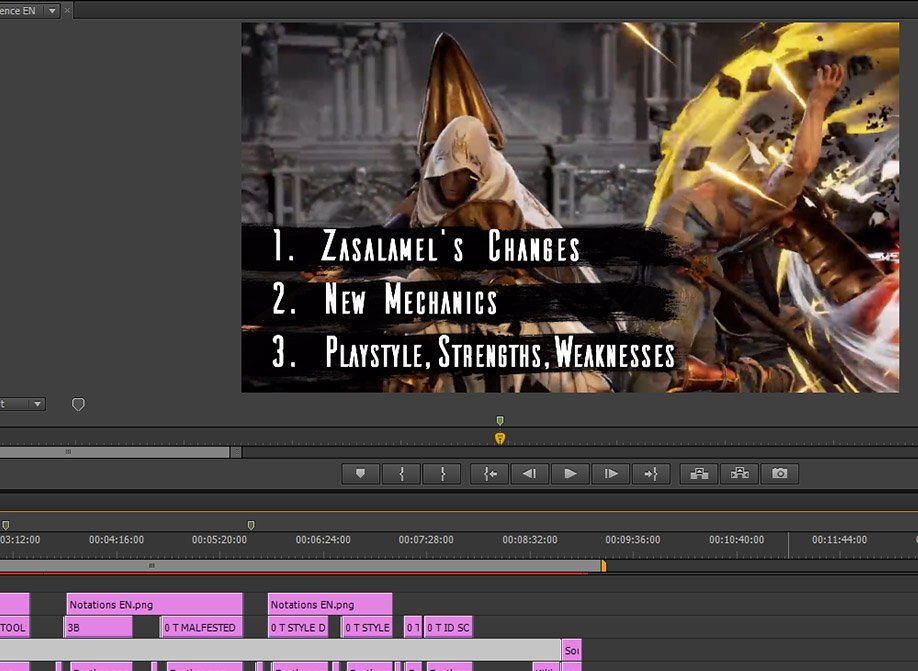Image resolution: width=918 pixels, height=671 pixels.
Task: Open the sequence tab dropdown arrow
Action: click(x=52, y=11)
